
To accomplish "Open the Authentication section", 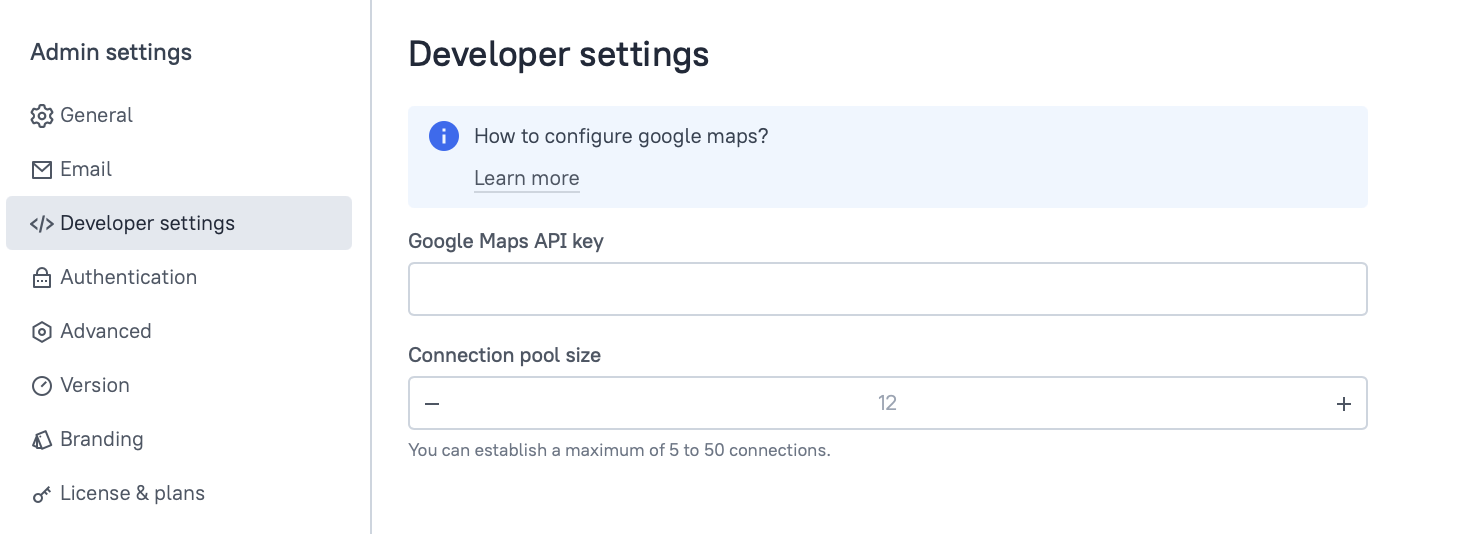I will [128, 277].
